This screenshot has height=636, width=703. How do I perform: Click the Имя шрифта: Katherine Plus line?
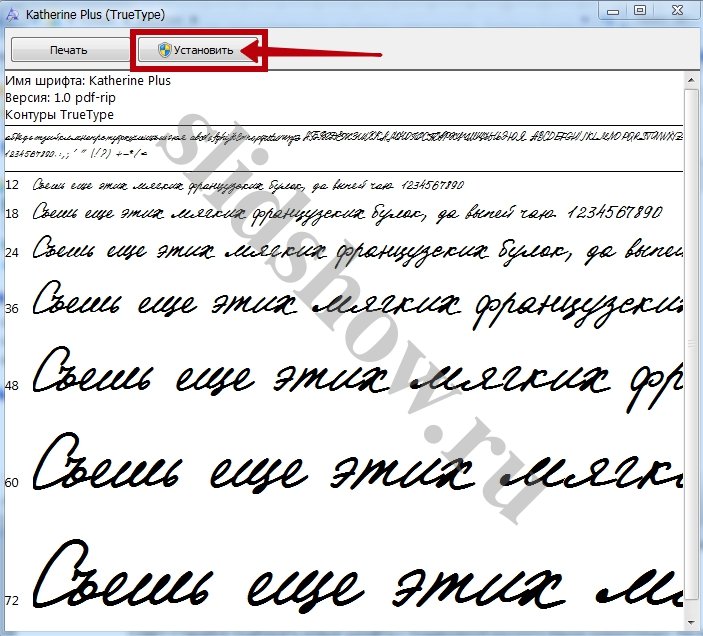pos(88,80)
